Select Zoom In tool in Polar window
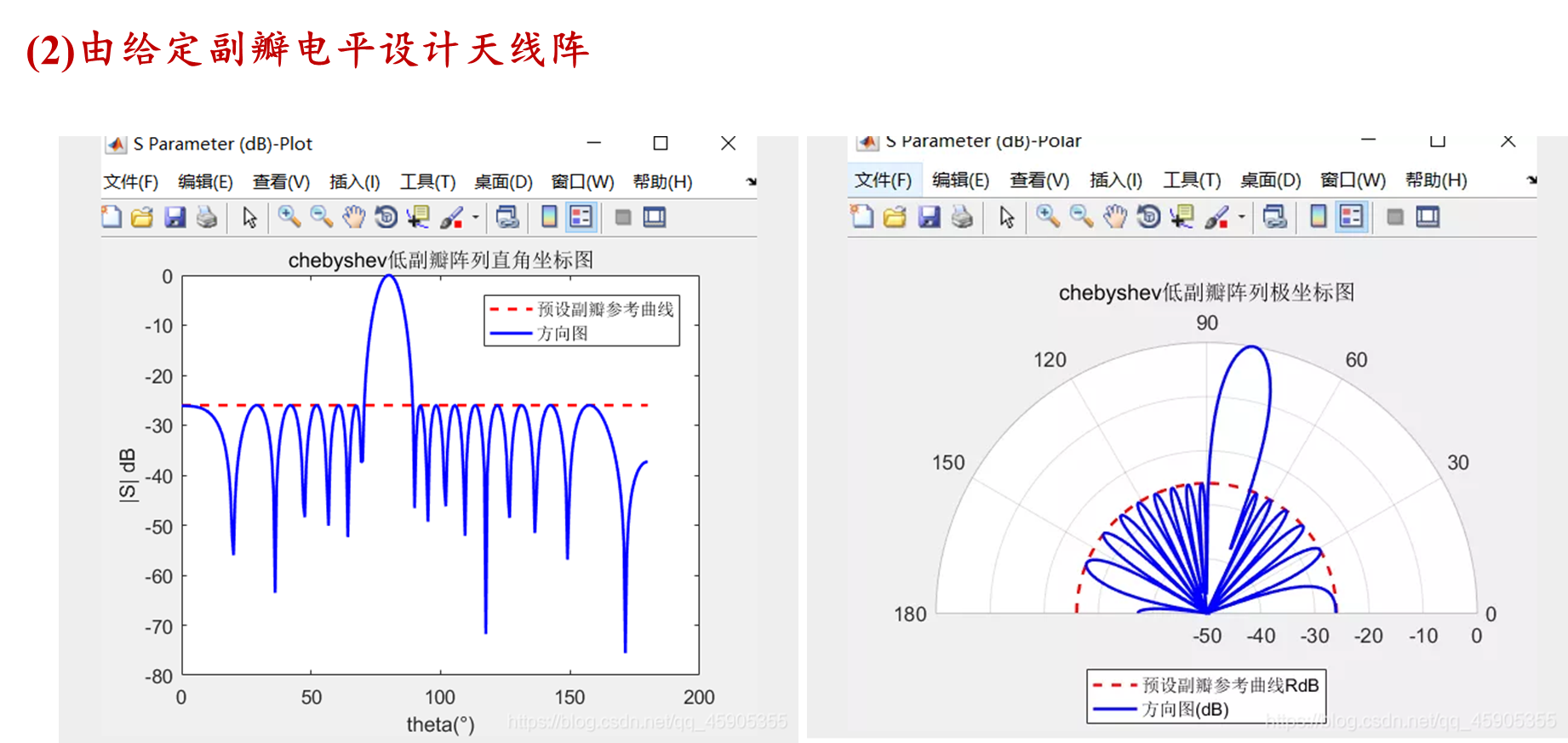Image resolution: width=1568 pixels, height=743 pixels. [1048, 216]
